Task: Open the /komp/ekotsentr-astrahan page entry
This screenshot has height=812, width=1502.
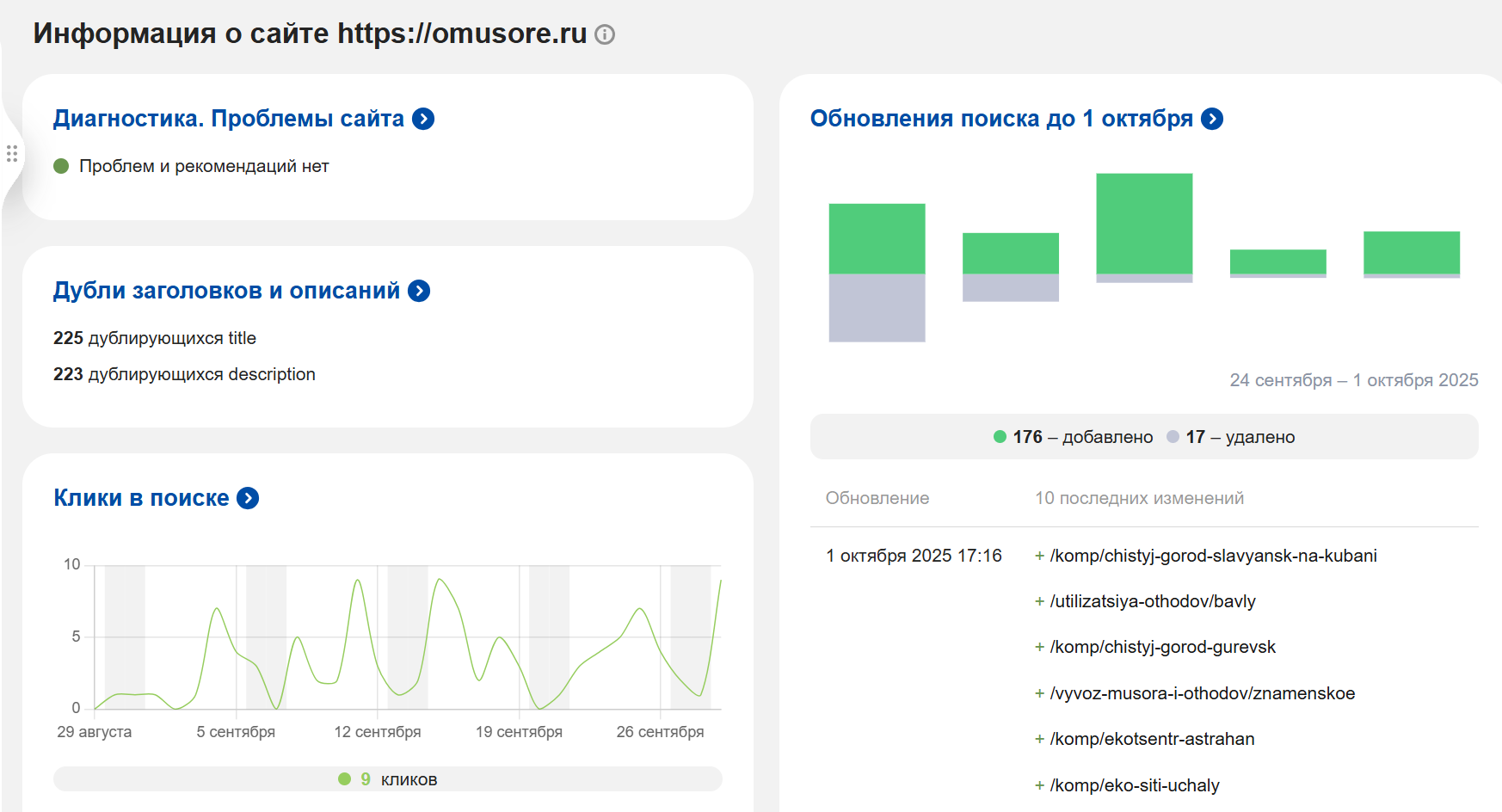Action: (1152, 739)
